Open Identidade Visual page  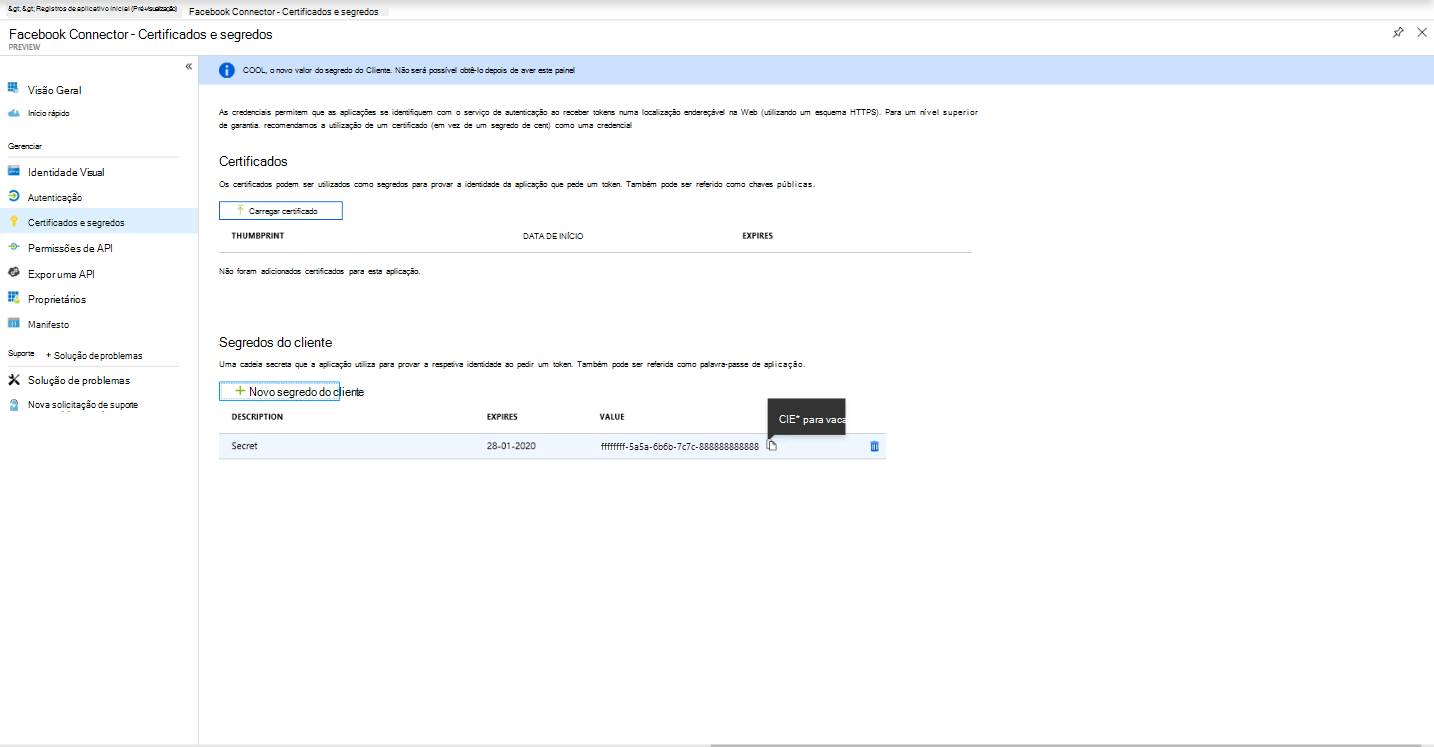[66, 172]
